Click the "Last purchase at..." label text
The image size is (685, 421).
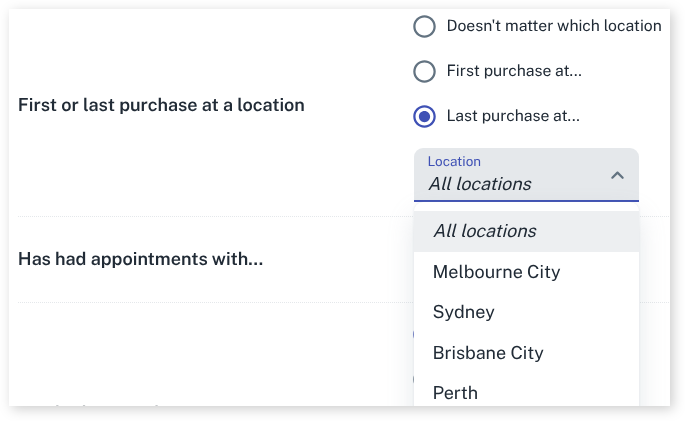click(513, 116)
